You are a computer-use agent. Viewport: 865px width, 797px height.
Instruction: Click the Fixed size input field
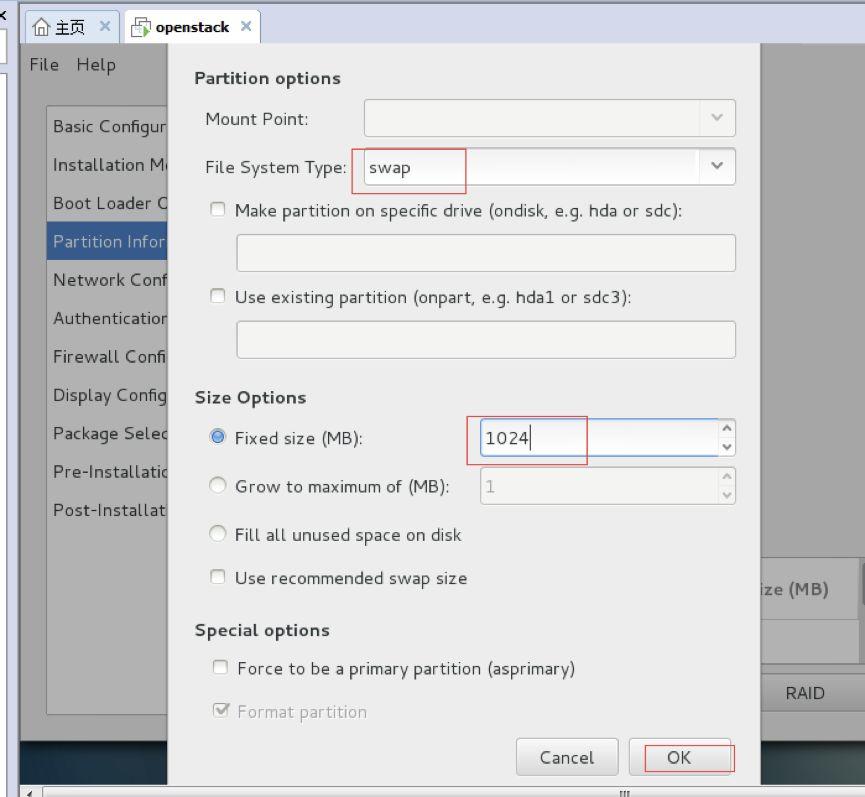pyautogui.click(x=597, y=438)
